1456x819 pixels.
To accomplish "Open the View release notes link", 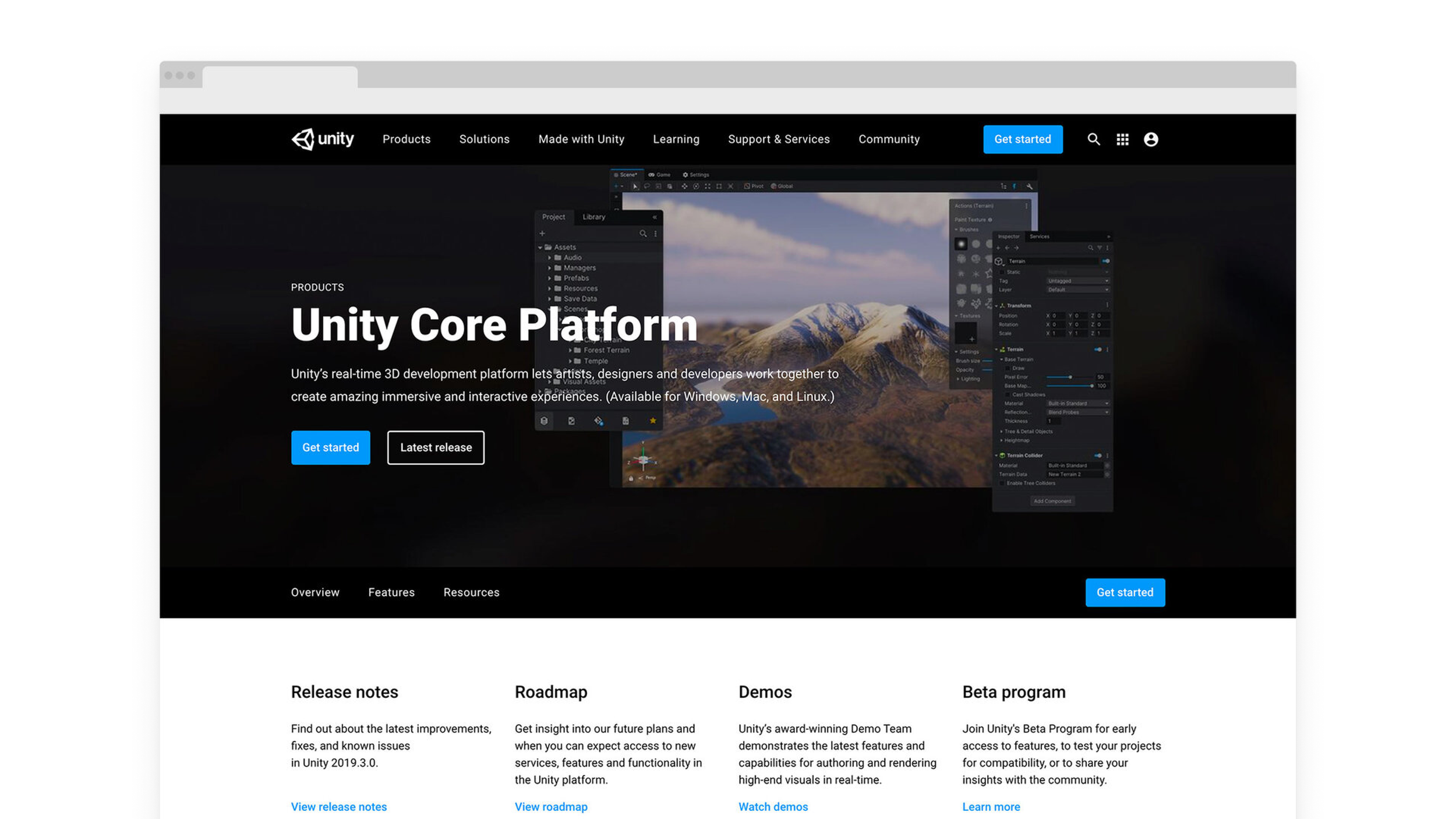I will (339, 807).
